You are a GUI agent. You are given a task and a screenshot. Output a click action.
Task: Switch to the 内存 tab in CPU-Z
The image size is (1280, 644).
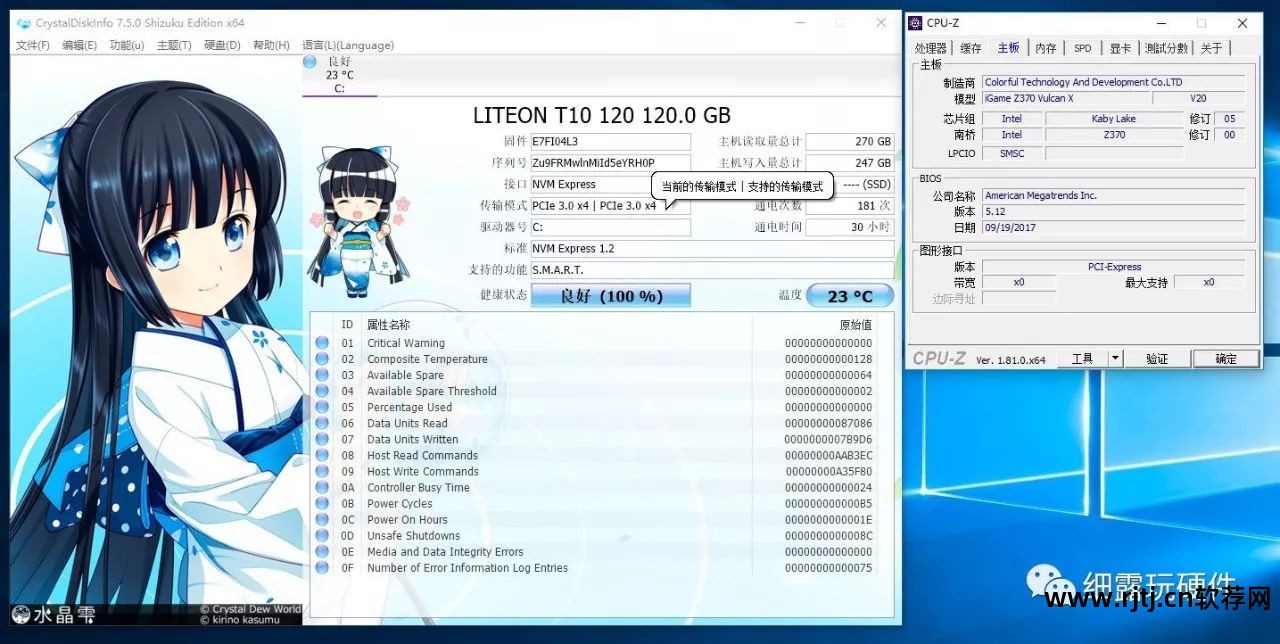1045,48
